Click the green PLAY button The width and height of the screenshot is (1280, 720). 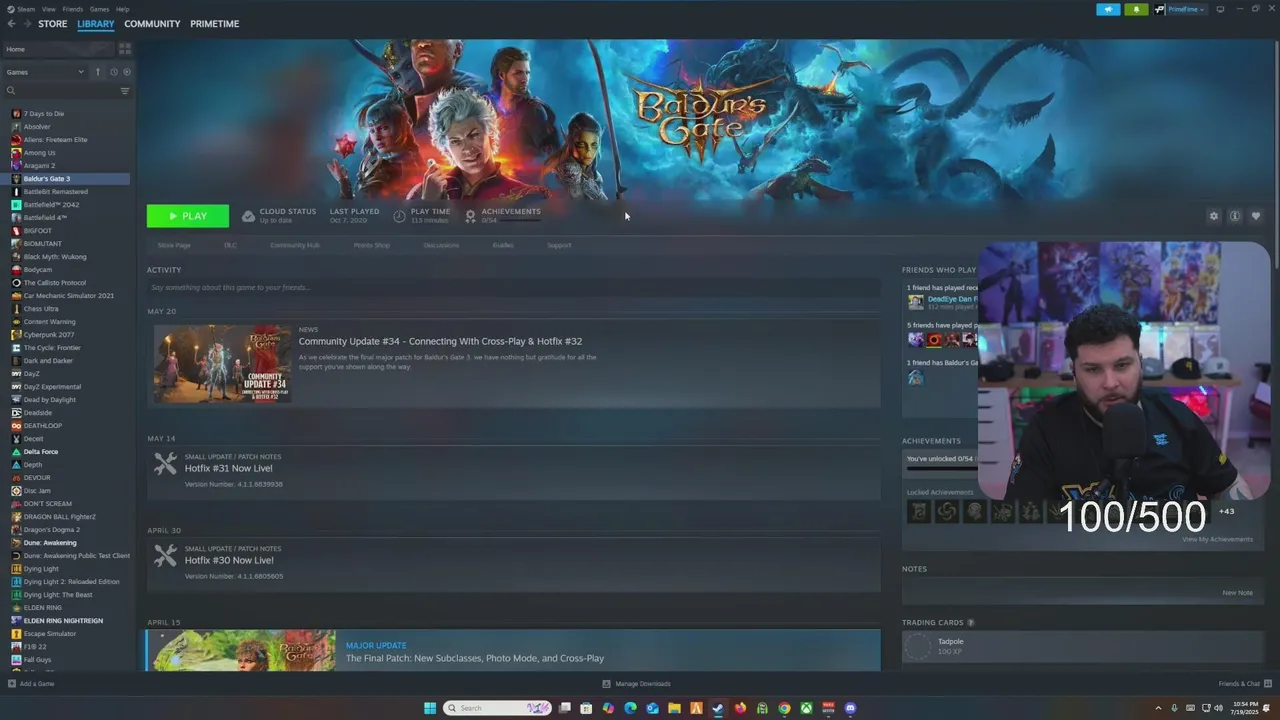pos(188,216)
